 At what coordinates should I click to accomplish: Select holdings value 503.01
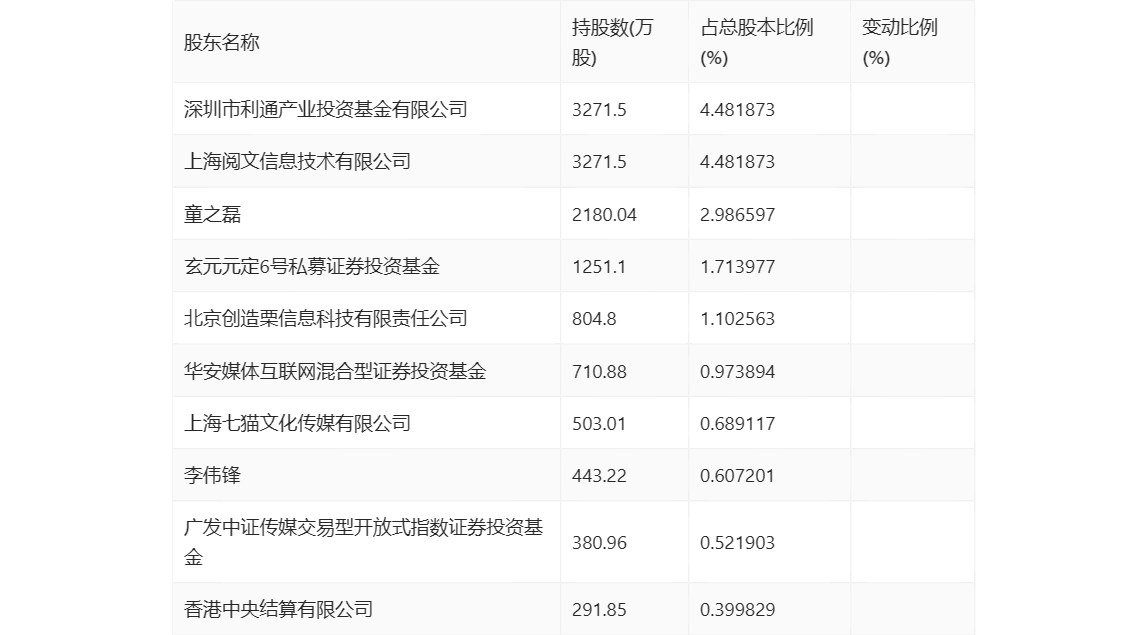(599, 423)
